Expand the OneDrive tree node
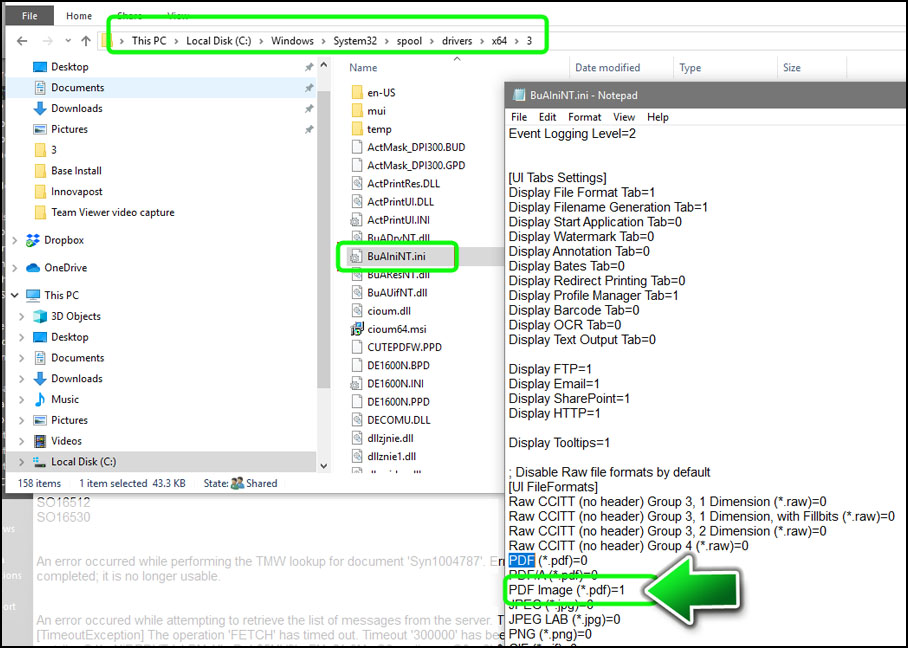The height and width of the screenshot is (648, 908). tap(14, 268)
